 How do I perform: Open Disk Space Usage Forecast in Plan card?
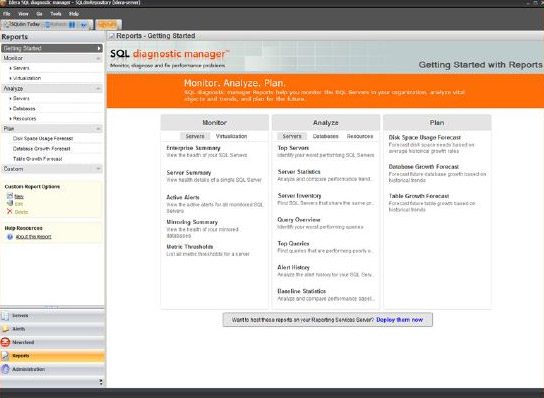[x=425, y=137]
